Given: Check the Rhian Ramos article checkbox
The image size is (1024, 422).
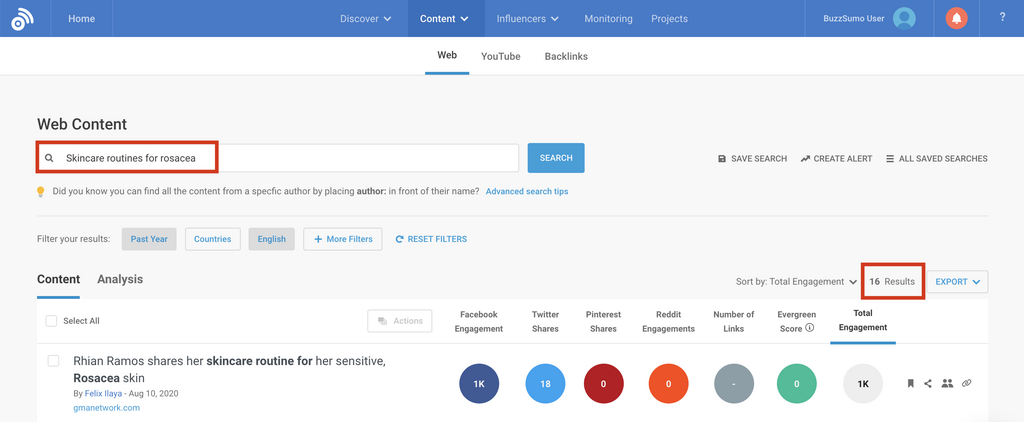Looking at the screenshot, I should pos(54,361).
